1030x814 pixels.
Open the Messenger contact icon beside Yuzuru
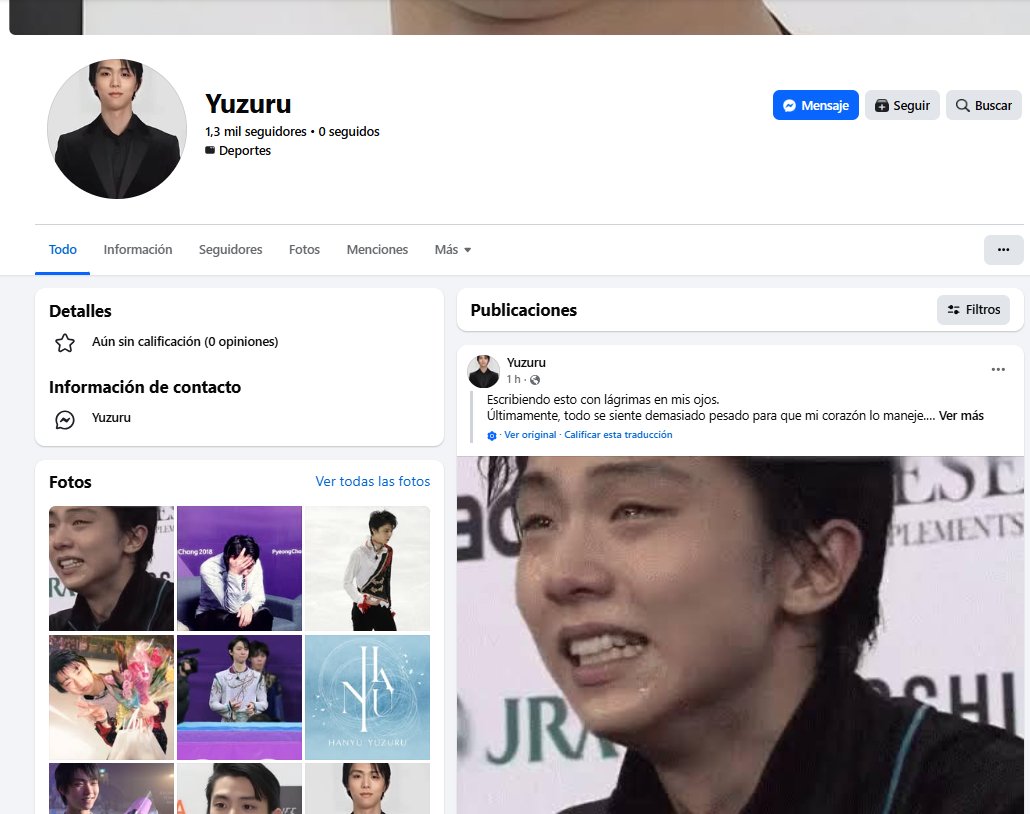(65, 417)
